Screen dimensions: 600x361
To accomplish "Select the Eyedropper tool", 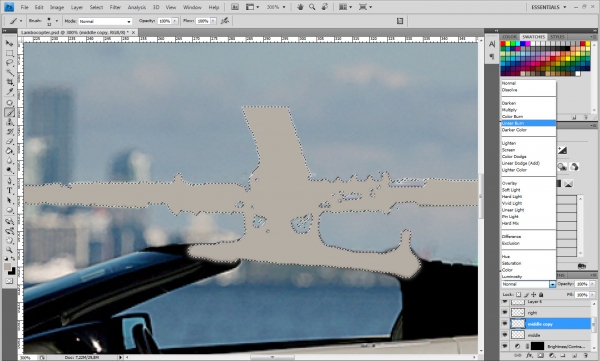I will 9,92.
